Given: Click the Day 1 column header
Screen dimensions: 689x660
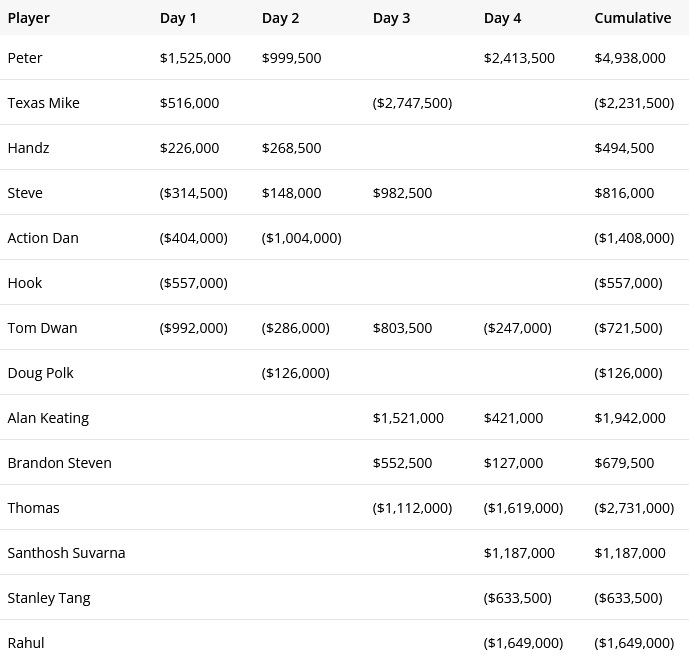Looking at the screenshot, I should coord(179,18).
